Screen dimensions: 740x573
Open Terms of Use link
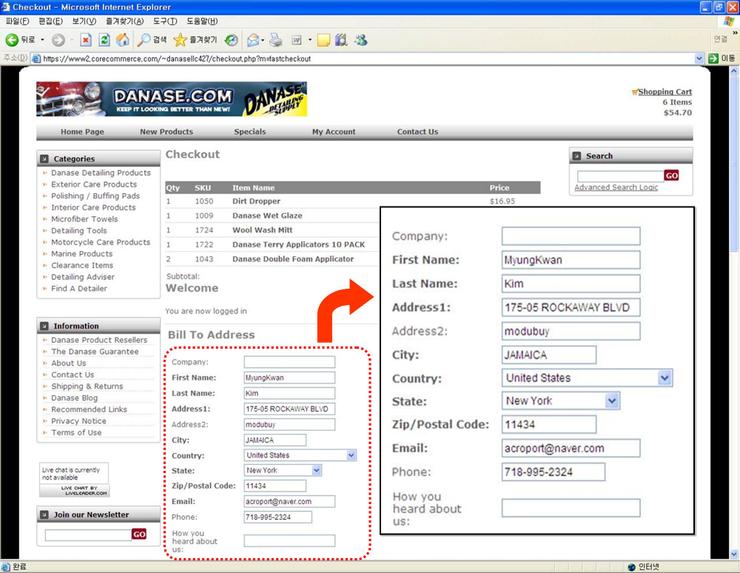coord(76,432)
